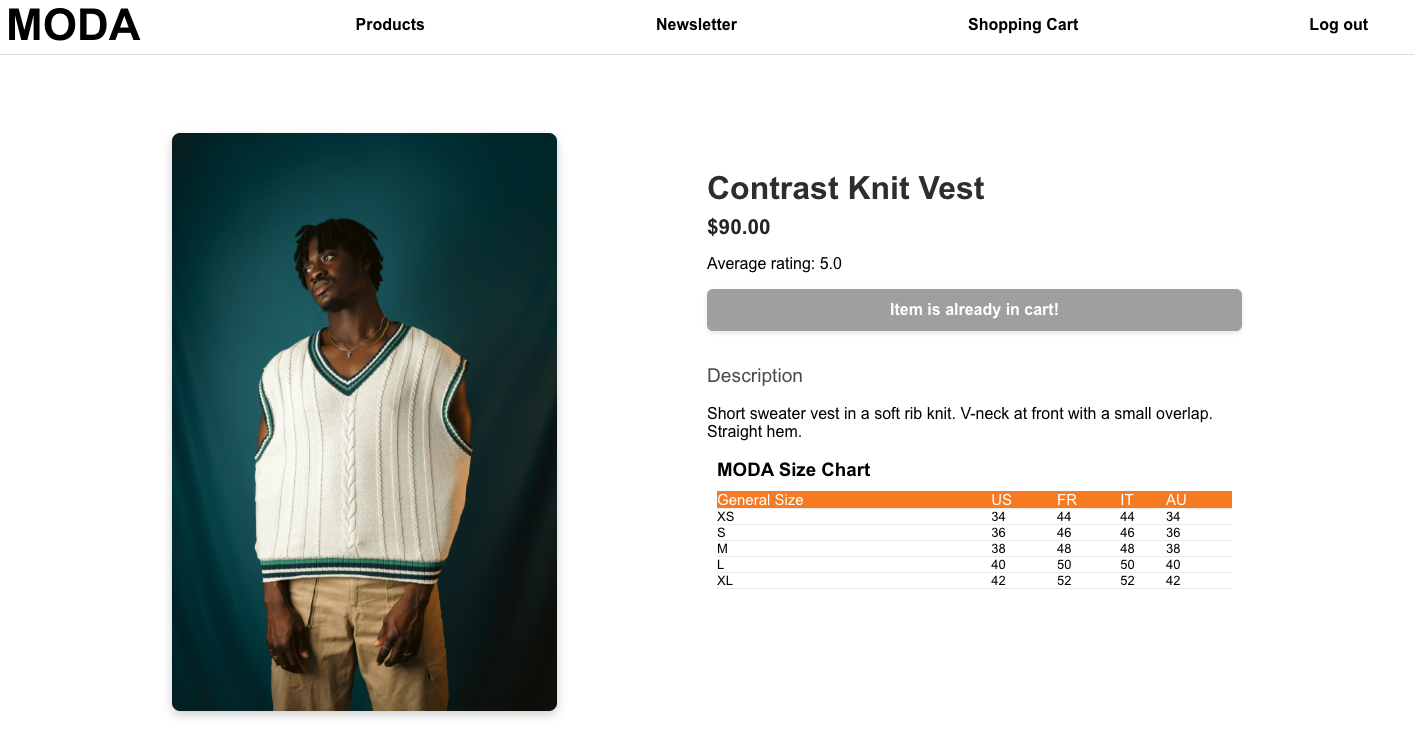Log out of the account
Screen dimensions: 1423x735
tap(1338, 25)
